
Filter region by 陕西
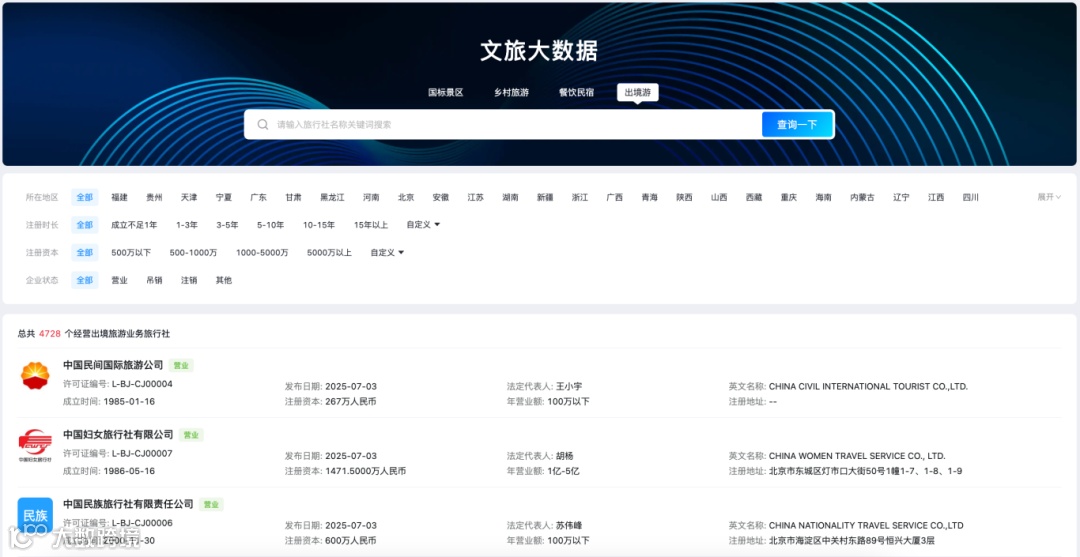tap(684, 197)
